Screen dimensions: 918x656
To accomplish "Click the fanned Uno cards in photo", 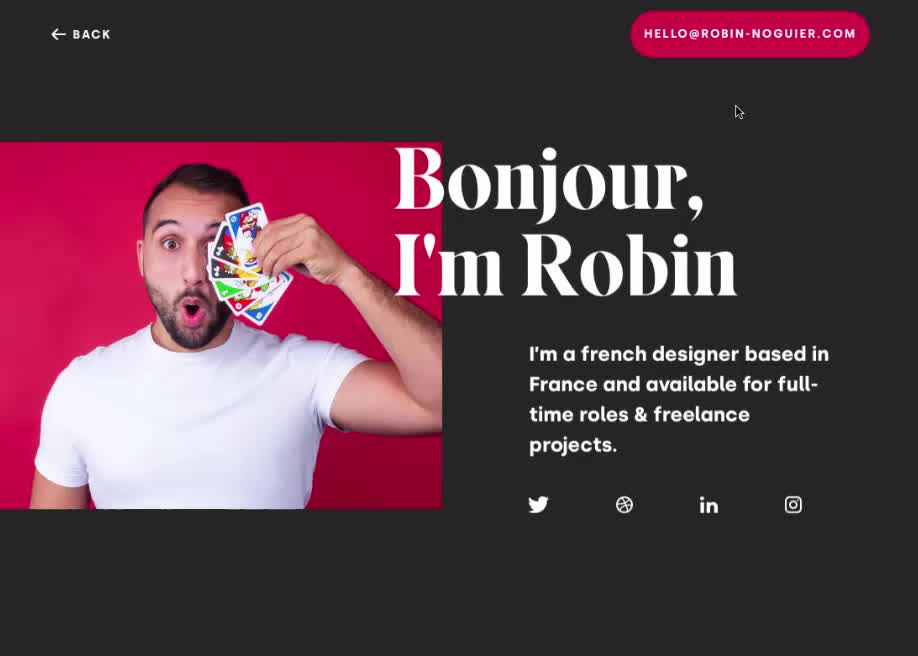I will 249,264.
